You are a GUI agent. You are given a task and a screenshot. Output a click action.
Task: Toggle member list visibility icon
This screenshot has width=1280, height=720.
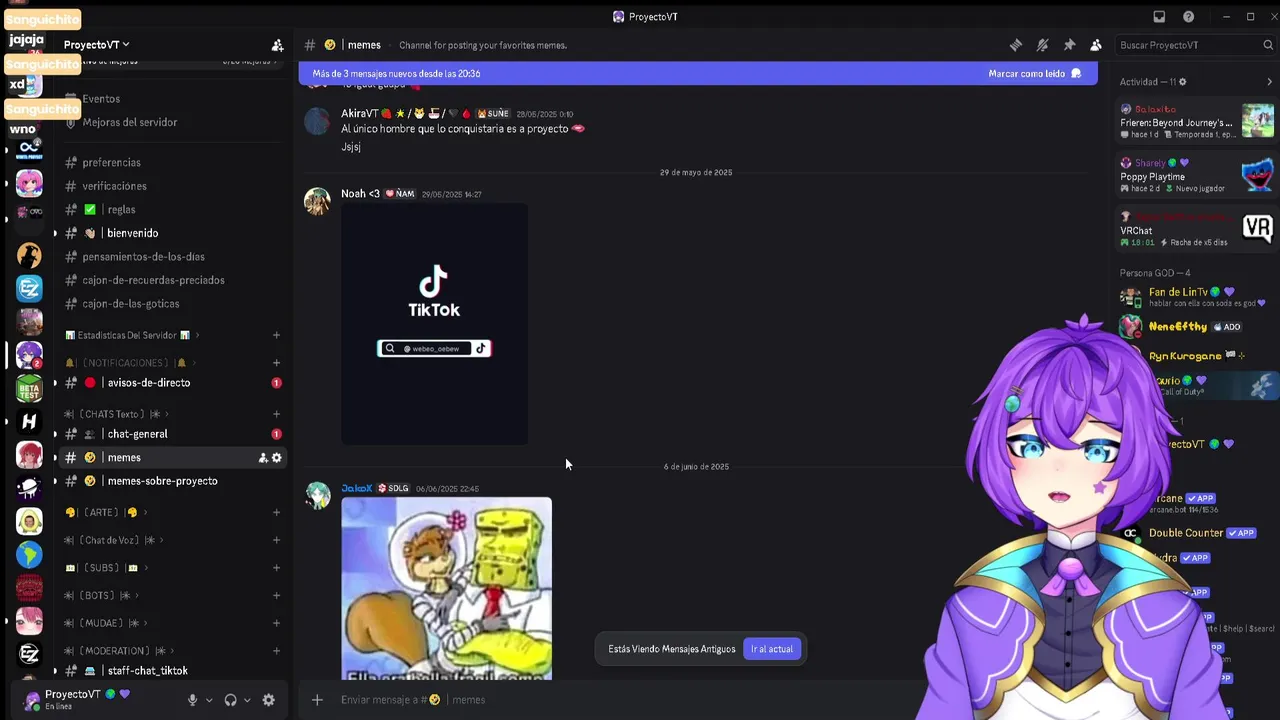tap(1096, 45)
